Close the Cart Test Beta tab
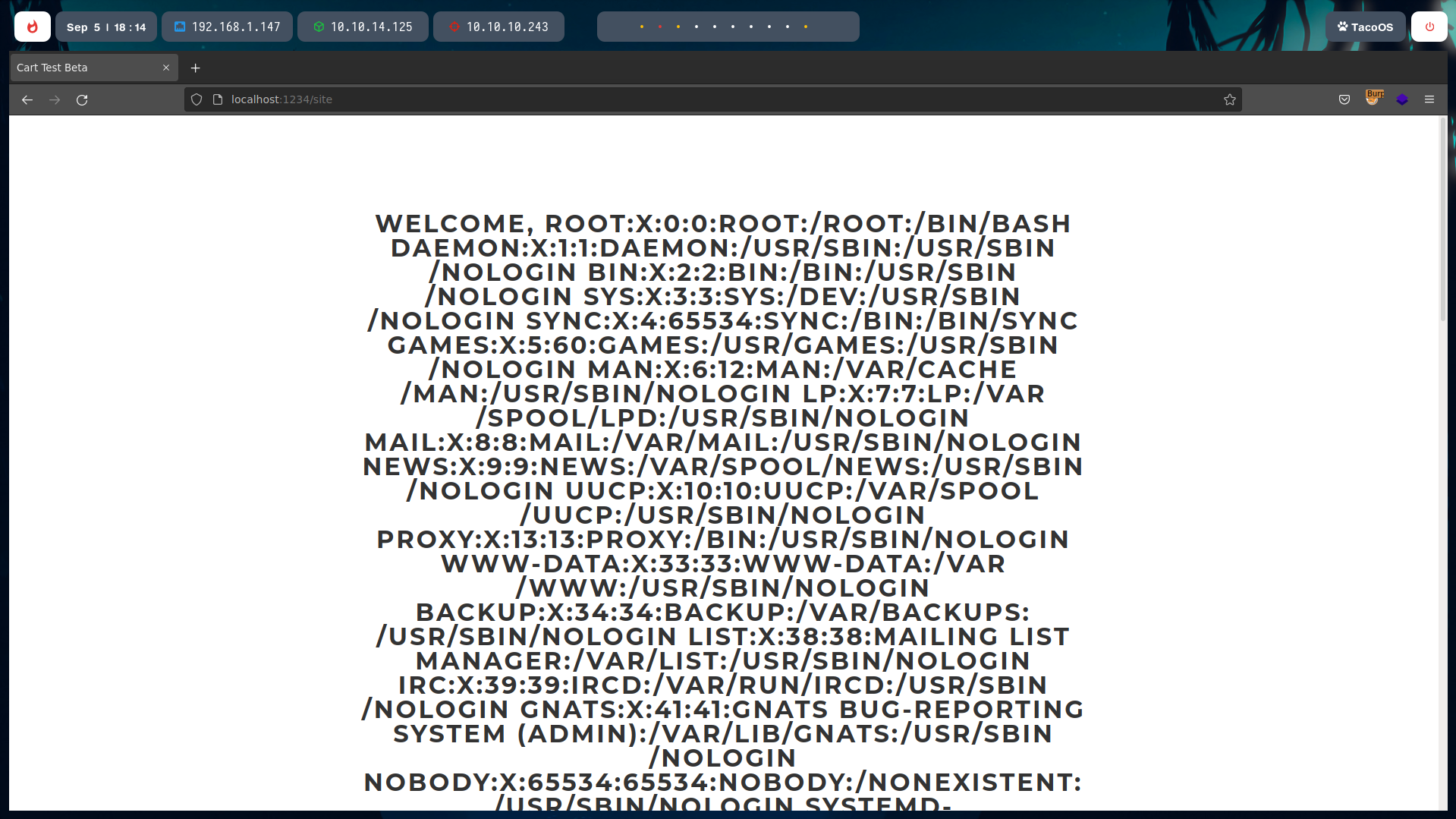 (x=166, y=68)
